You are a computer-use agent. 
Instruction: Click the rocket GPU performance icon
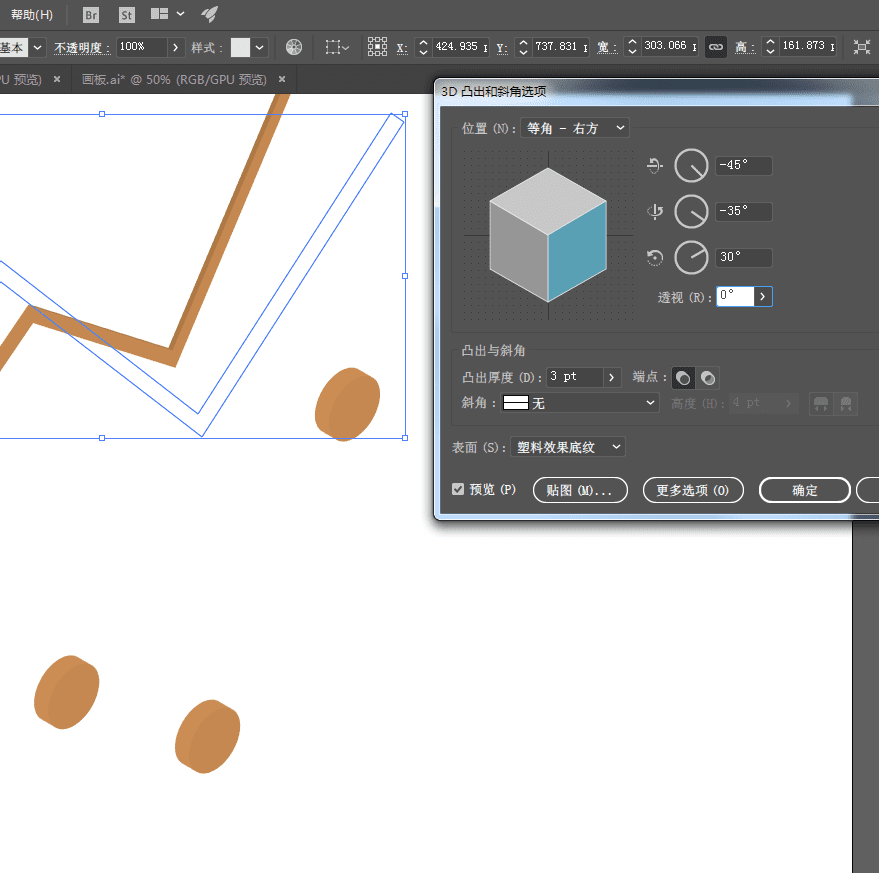point(209,14)
